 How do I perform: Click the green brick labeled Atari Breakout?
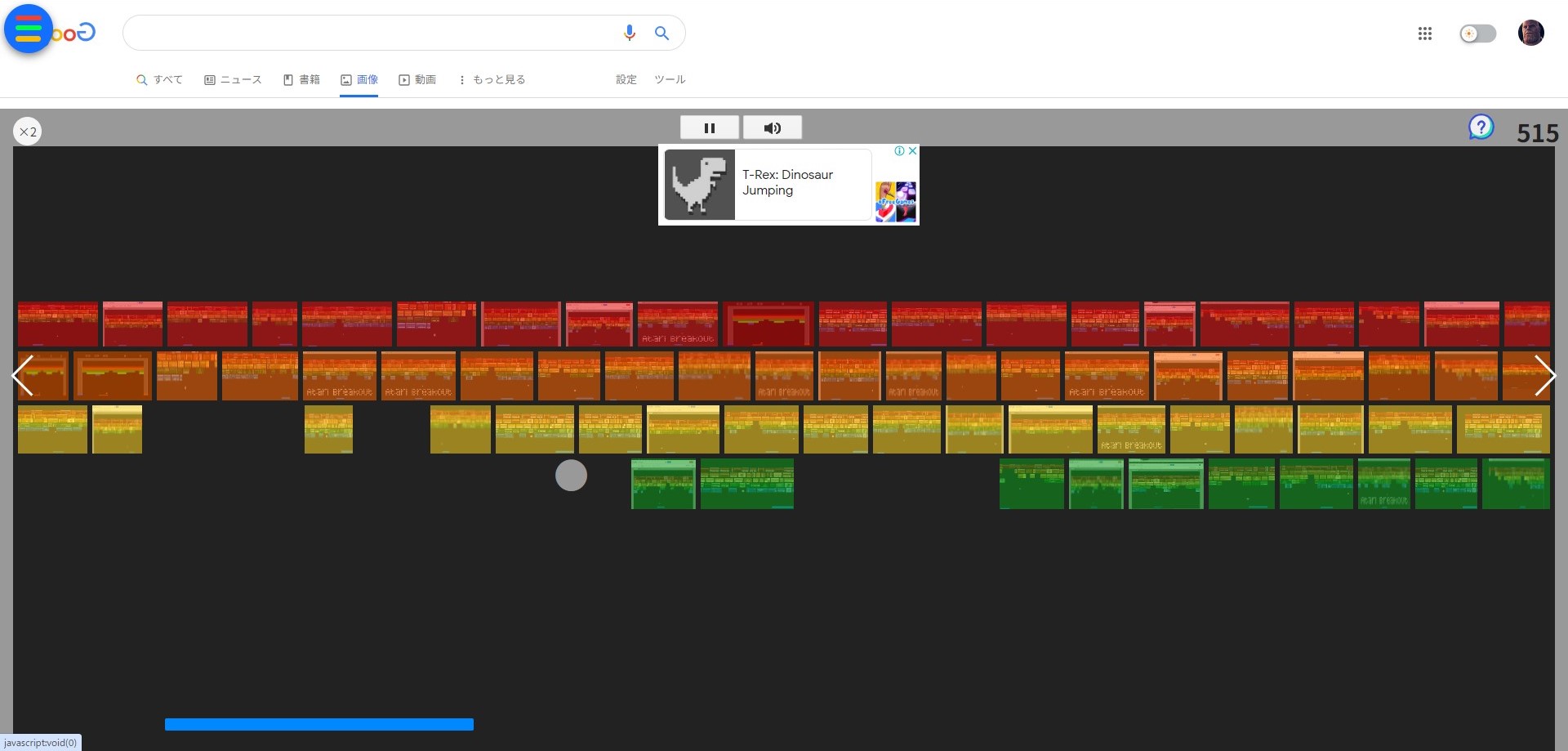1383,484
